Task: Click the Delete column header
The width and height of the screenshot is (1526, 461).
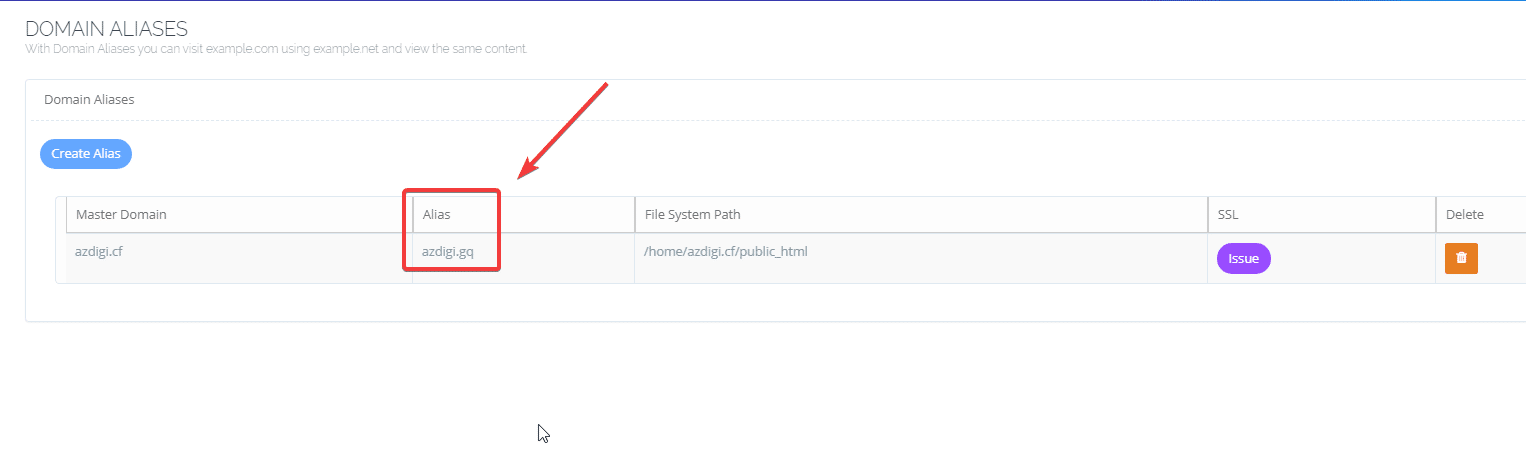Action: click(1464, 214)
